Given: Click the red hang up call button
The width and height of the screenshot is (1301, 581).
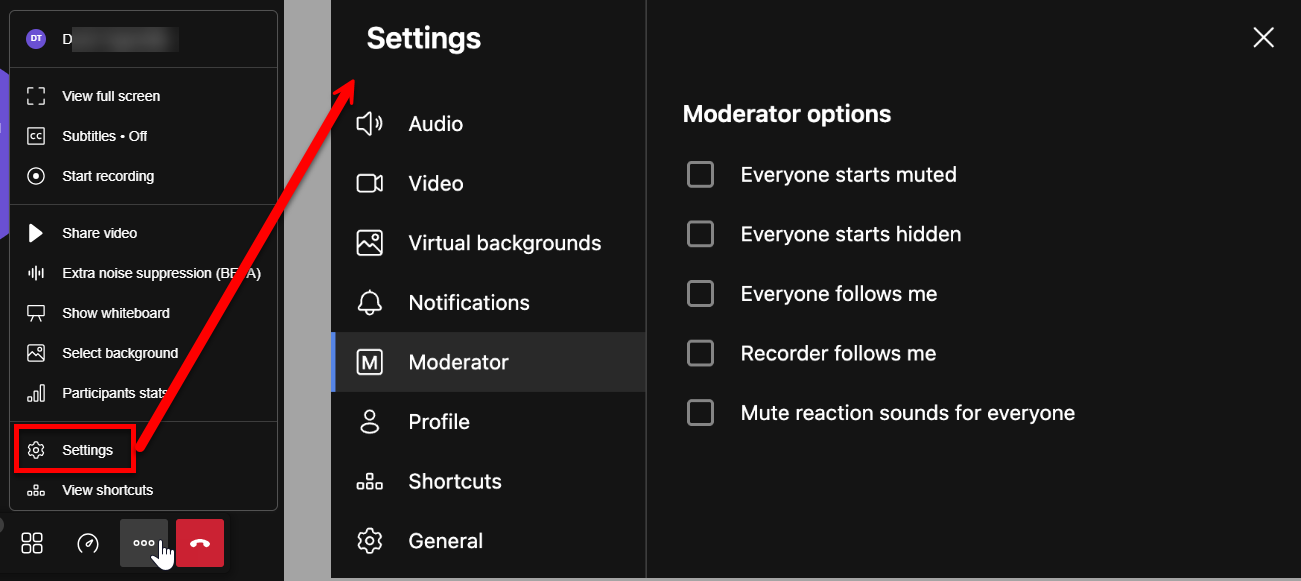Looking at the screenshot, I should (x=200, y=543).
